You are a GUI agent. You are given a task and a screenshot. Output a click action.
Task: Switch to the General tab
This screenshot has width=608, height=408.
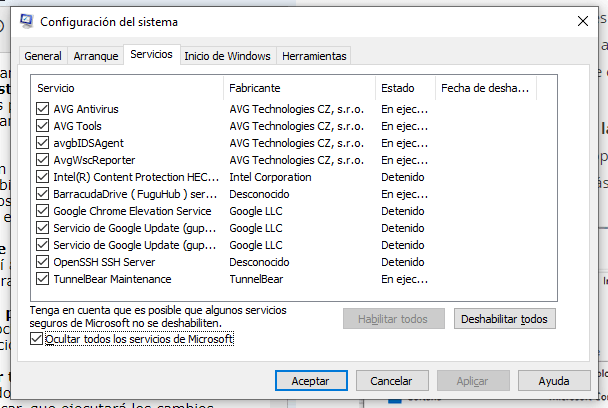[43, 56]
